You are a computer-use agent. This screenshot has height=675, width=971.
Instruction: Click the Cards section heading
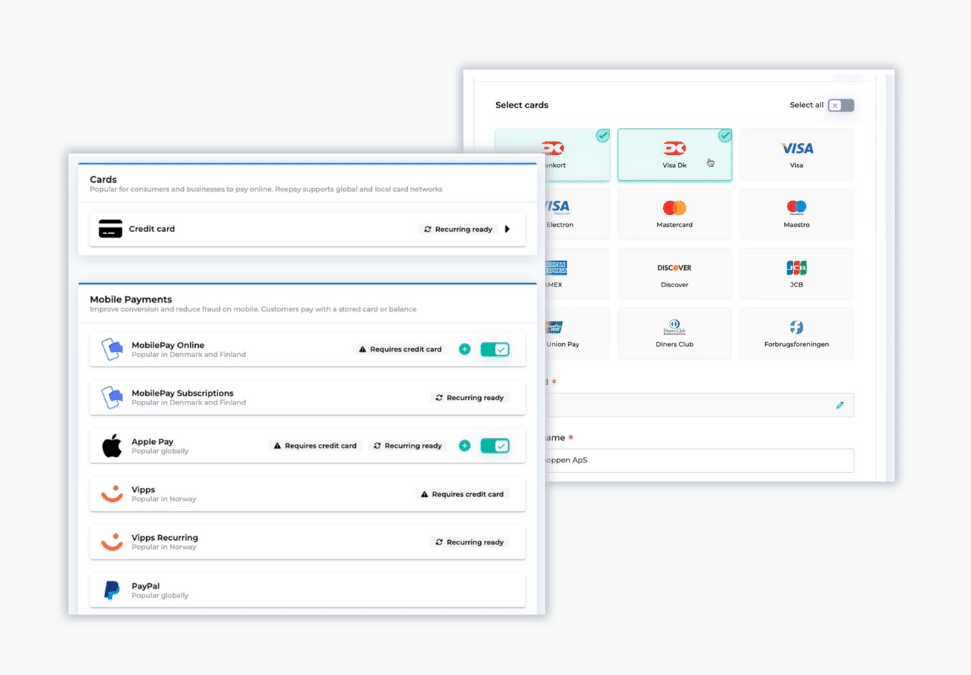(103, 180)
